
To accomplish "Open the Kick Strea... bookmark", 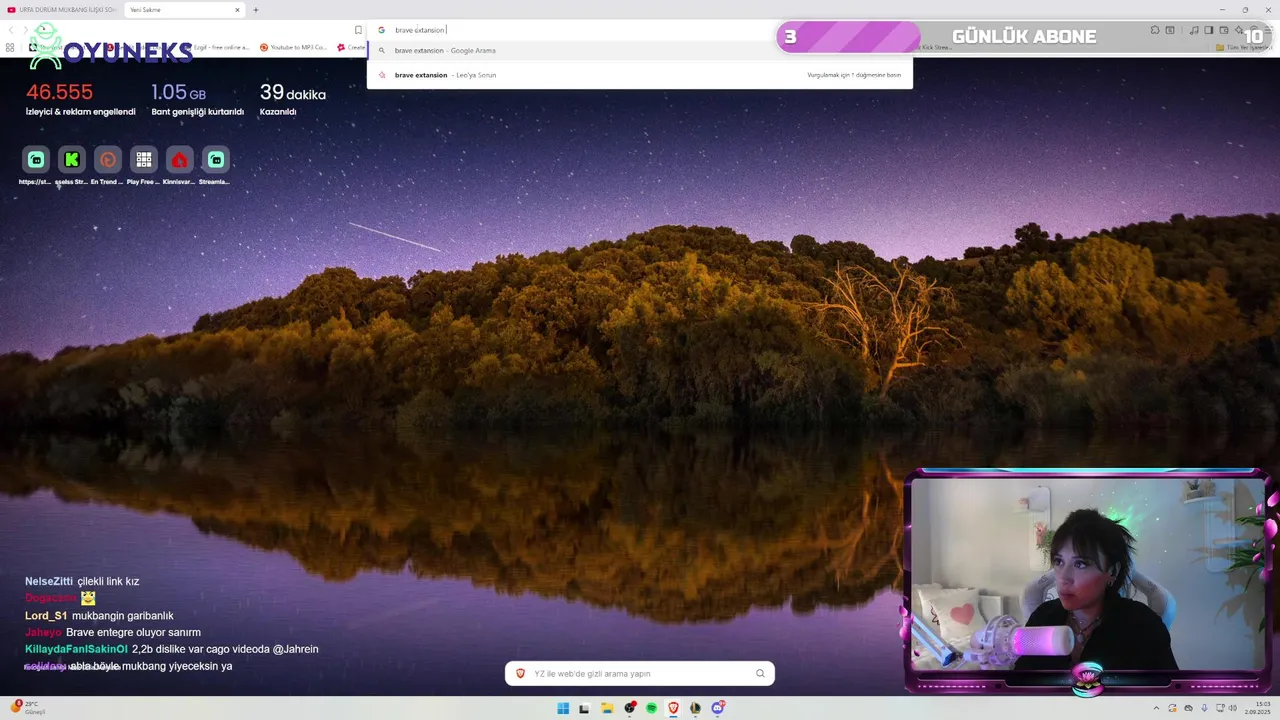I will [934, 47].
